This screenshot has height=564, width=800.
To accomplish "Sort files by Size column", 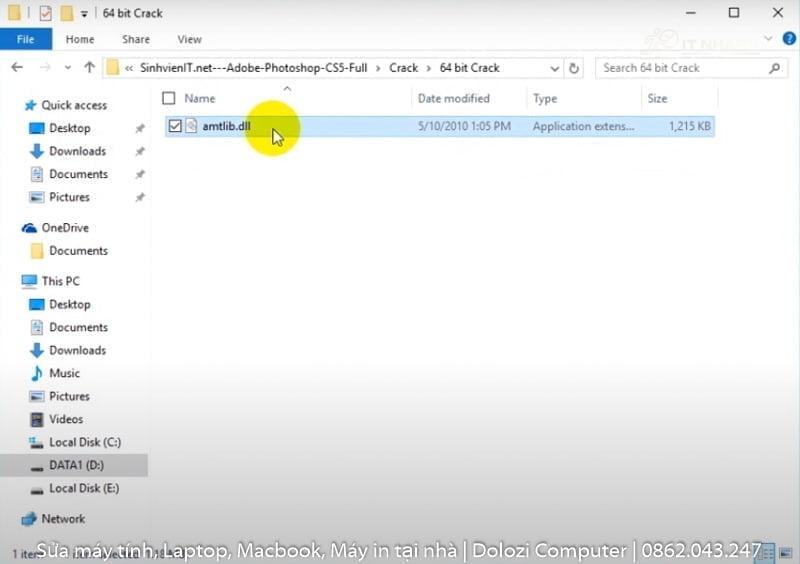I will (x=657, y=99).
